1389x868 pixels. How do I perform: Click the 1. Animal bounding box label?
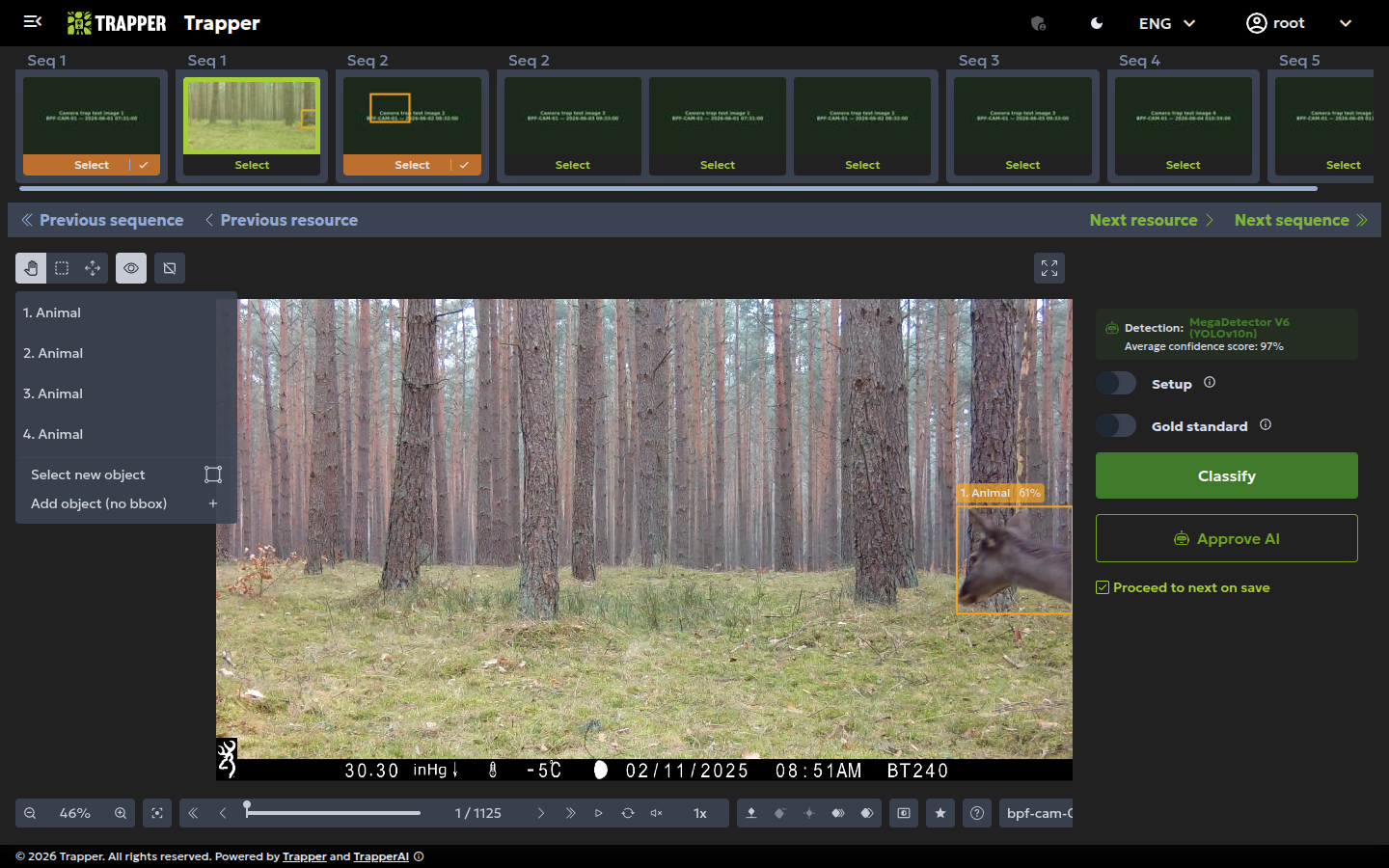click(x=1000, y=493)
